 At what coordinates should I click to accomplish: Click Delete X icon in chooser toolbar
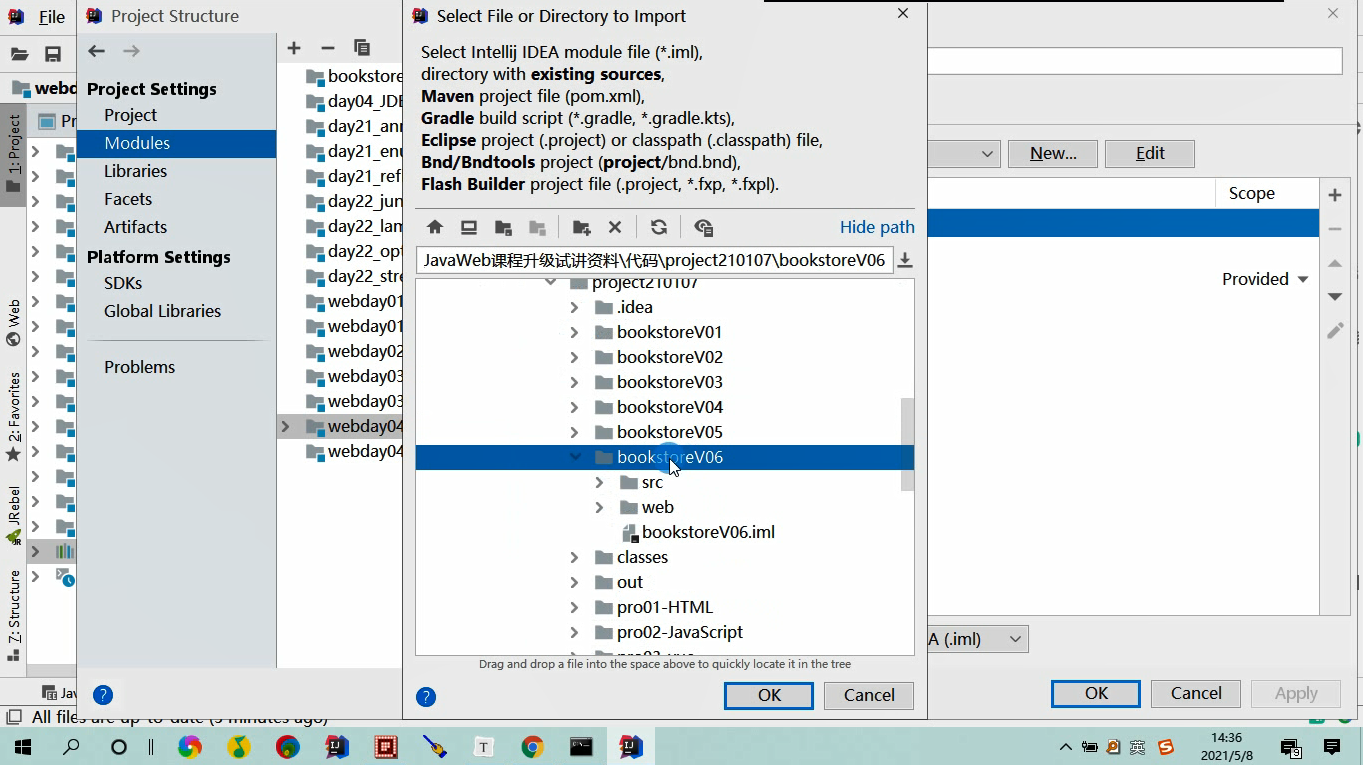click(x=615, y=227)
